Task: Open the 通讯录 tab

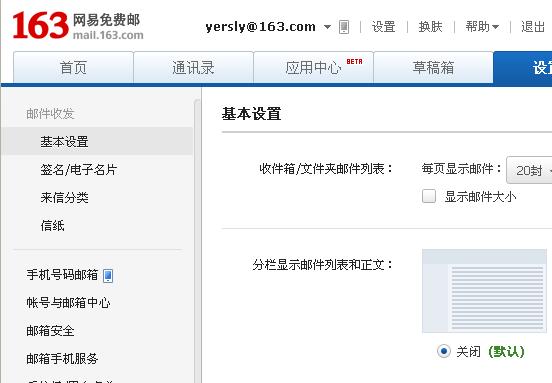Action: [x=193, y=67]
